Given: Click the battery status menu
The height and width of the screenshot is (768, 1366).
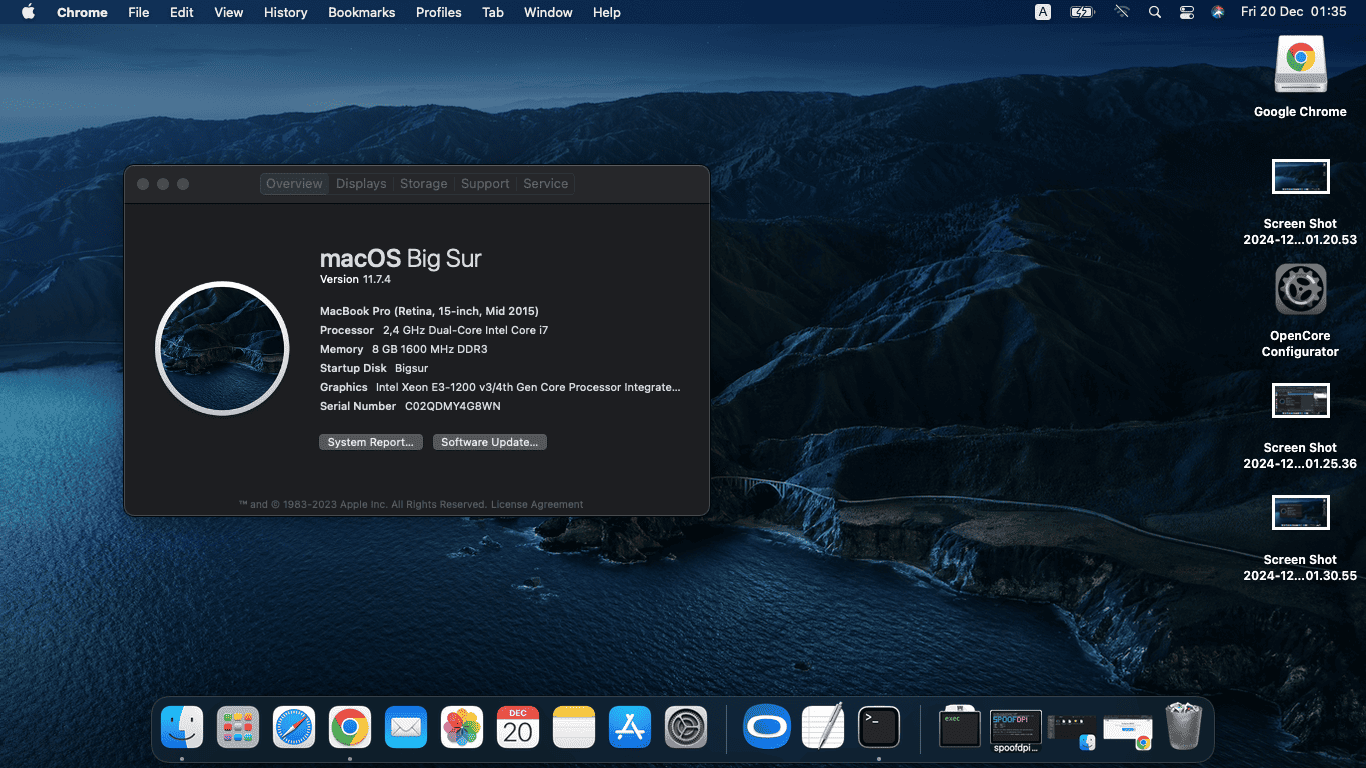Looking at the screenshot, I should pos(1082,12).
